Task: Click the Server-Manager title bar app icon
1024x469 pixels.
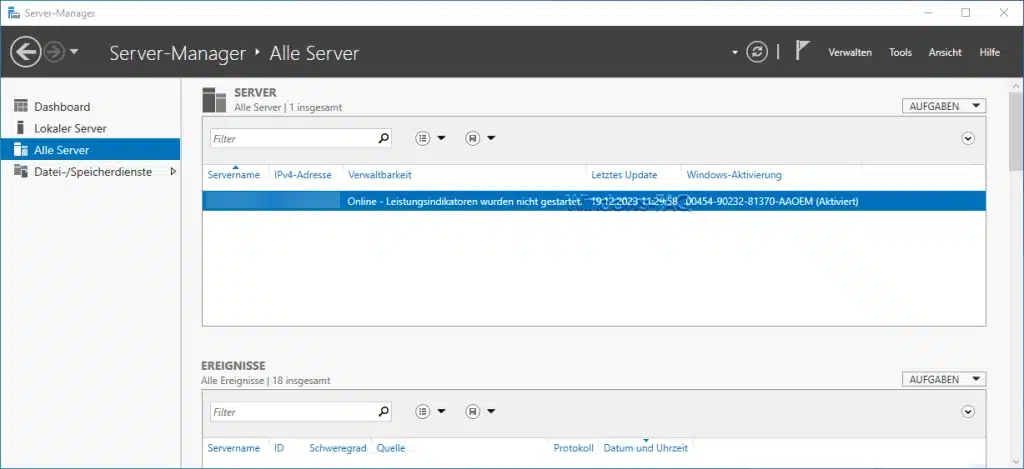Action: (13, 13)
